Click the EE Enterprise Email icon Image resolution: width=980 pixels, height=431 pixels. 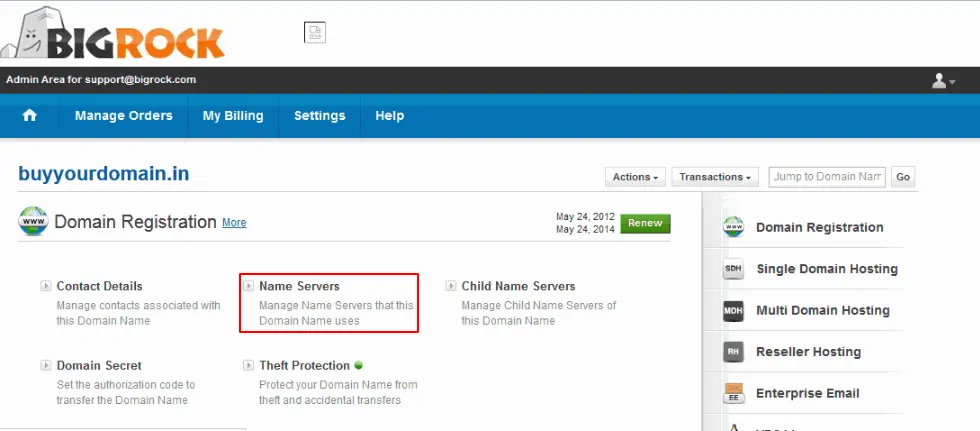(734, 393)
